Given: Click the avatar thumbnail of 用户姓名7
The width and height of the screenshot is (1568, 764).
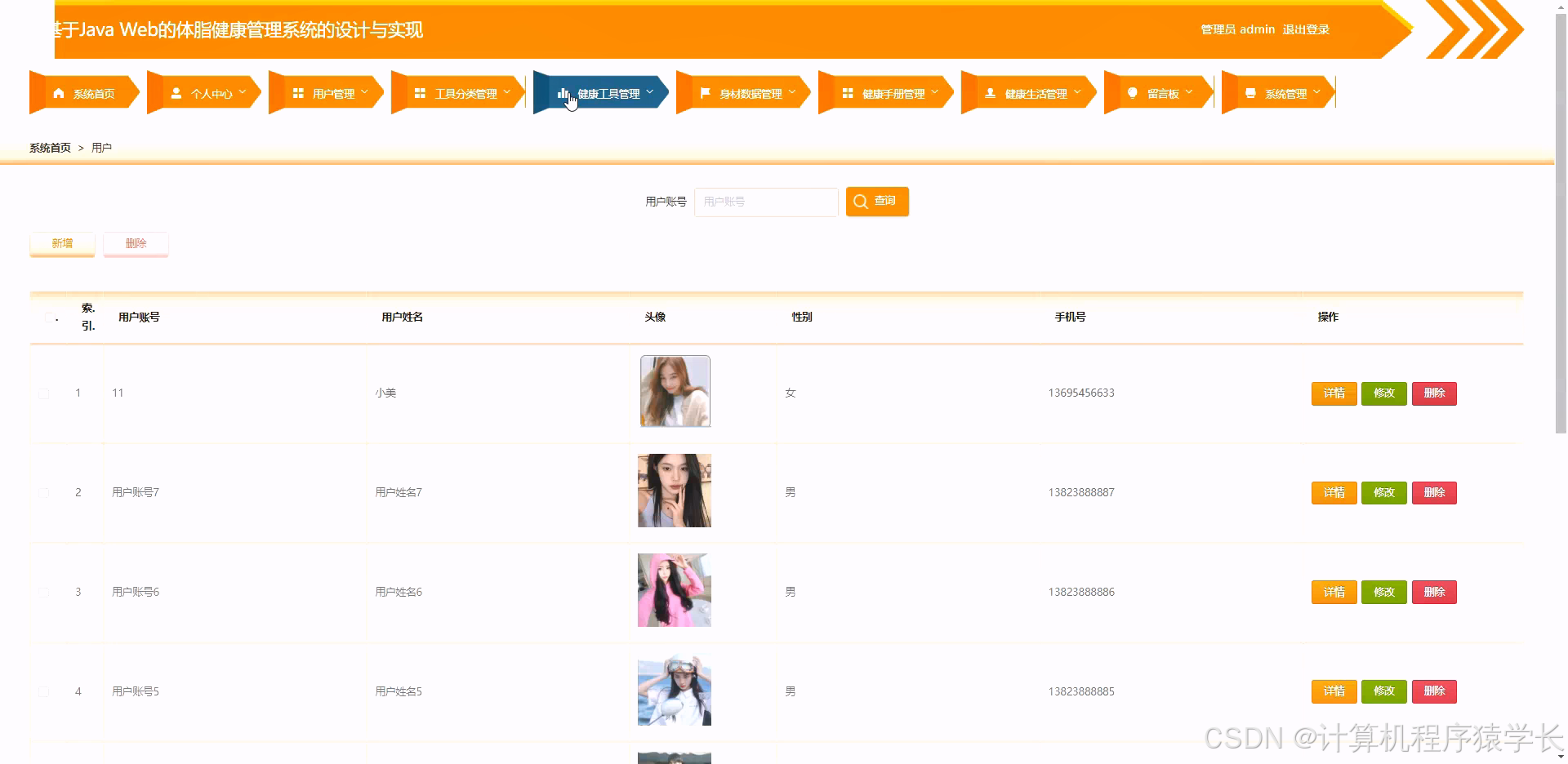Looking at the screenshot, I should [x=675, y=491].
